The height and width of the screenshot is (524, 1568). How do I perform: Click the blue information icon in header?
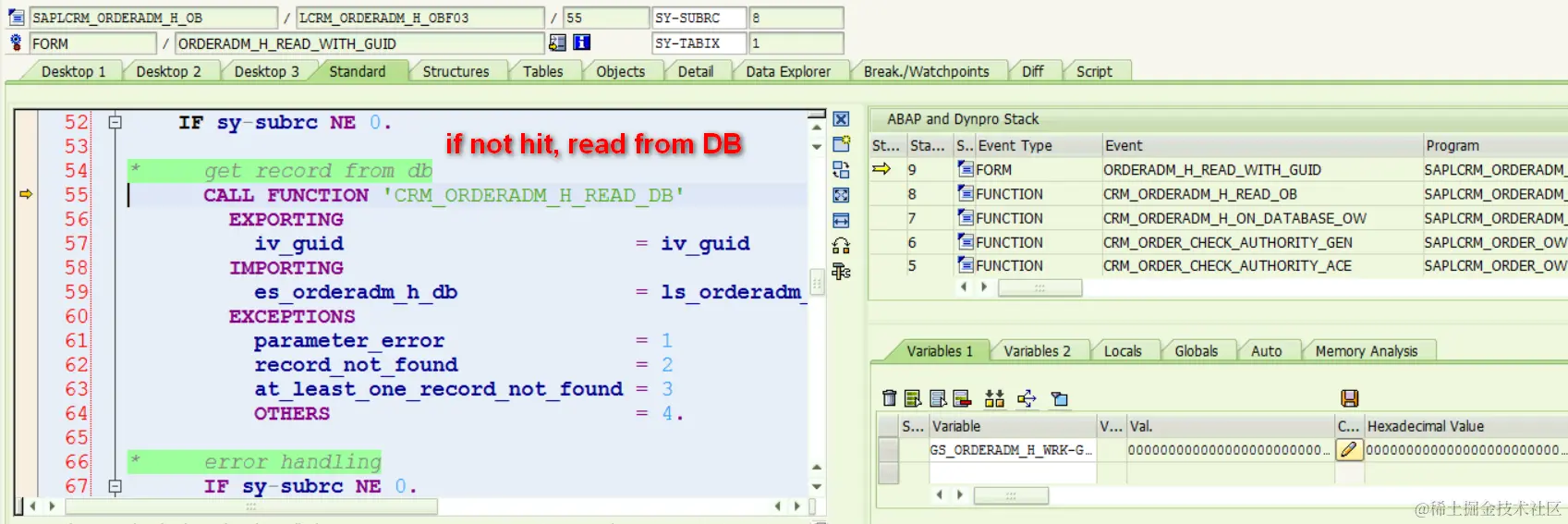click(x=582, y=43)
